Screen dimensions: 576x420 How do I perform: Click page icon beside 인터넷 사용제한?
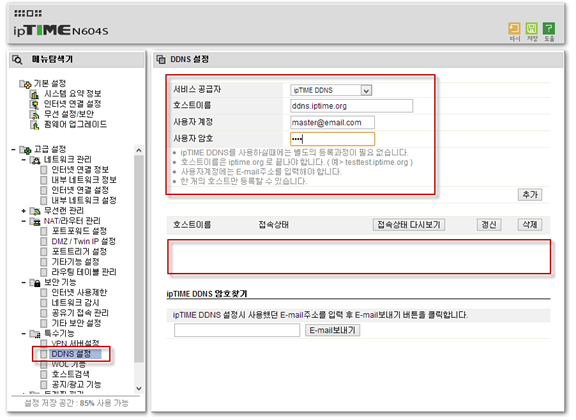tap(44, 293)
